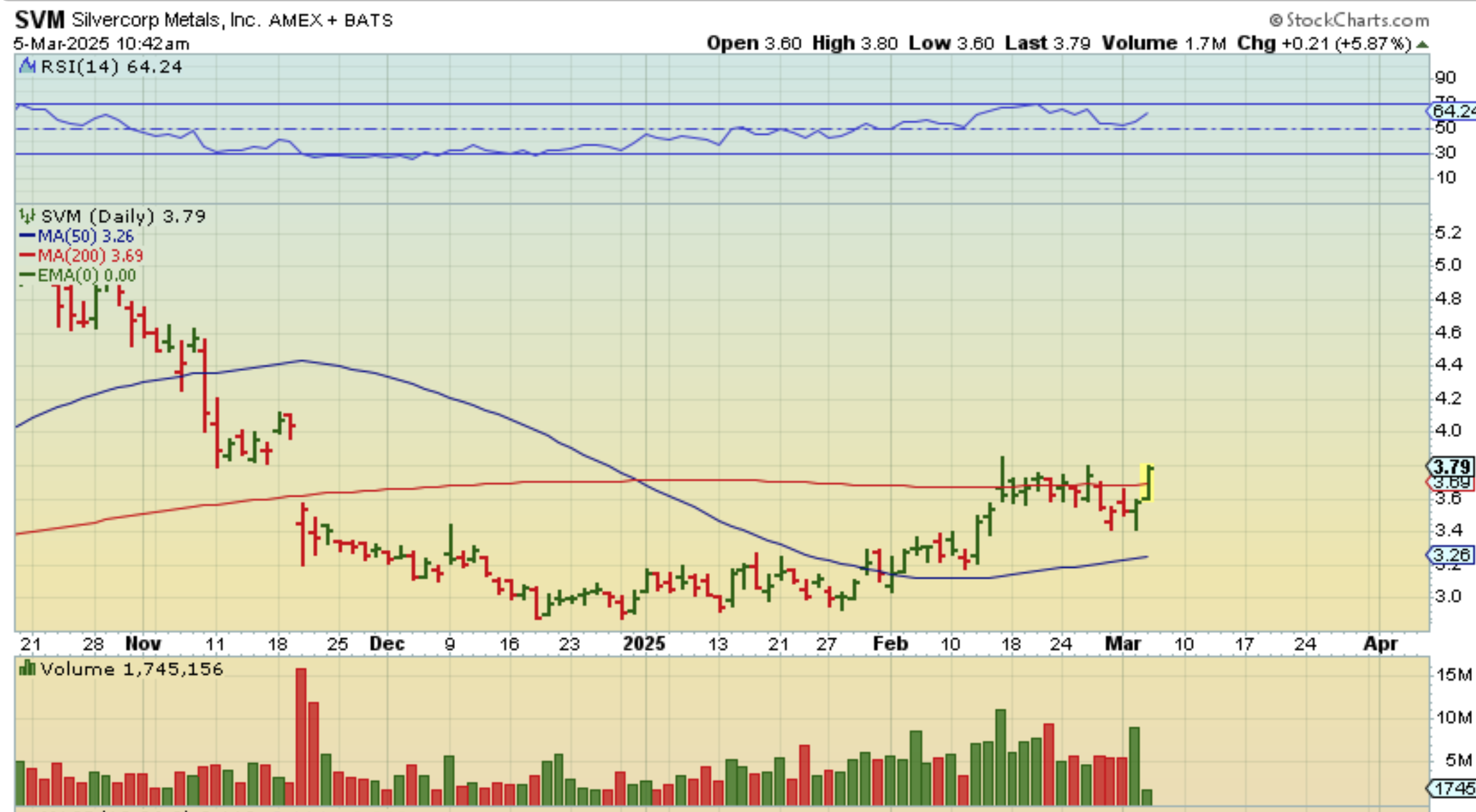Click the Mar month label on date axis

1123,644
